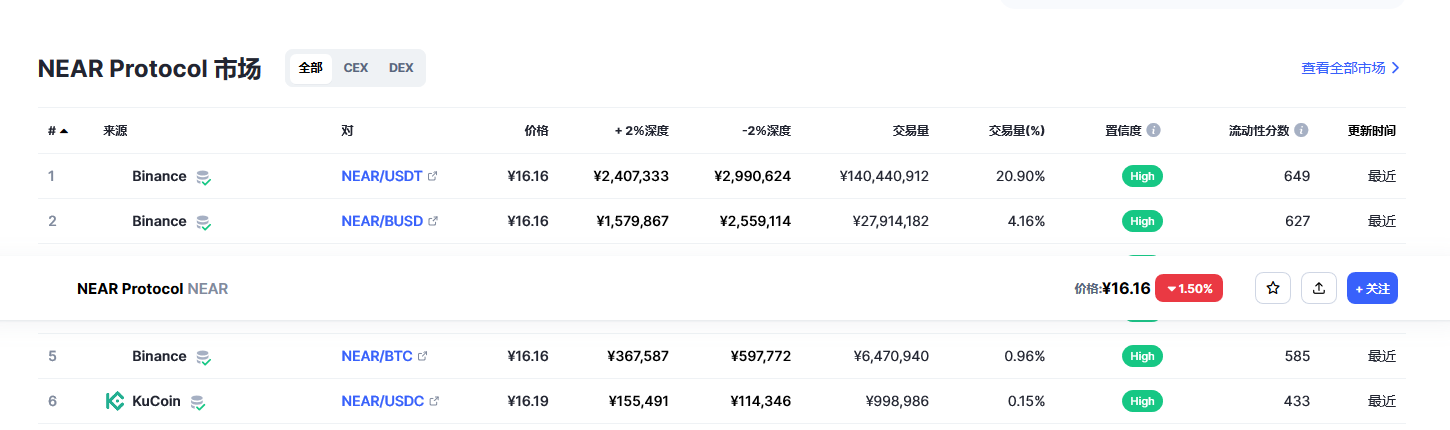This screenshot has width=1450, height=430.
Task: Open NEAR/USDT external link icon
Action: [x=433, y=176]
